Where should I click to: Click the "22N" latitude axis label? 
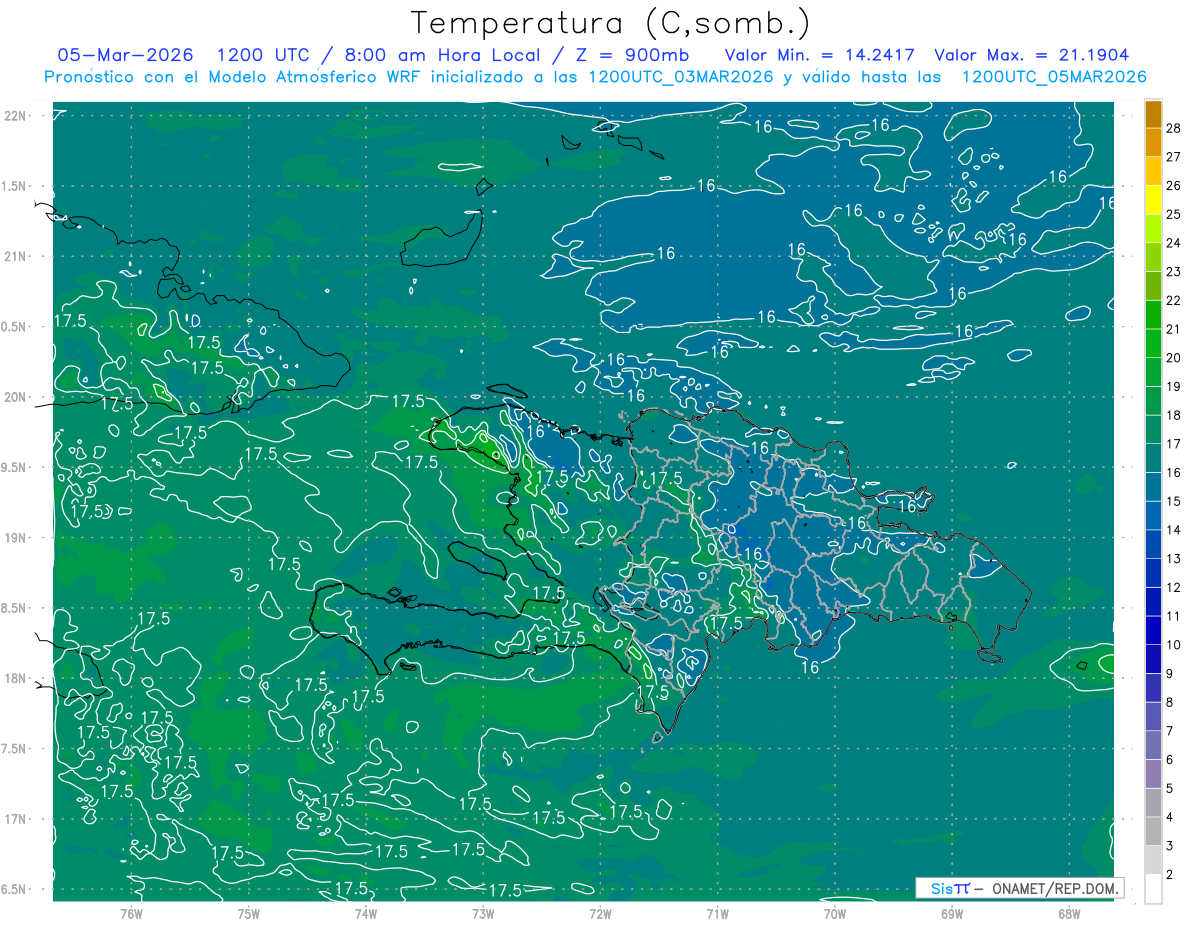tap(15, 115)
